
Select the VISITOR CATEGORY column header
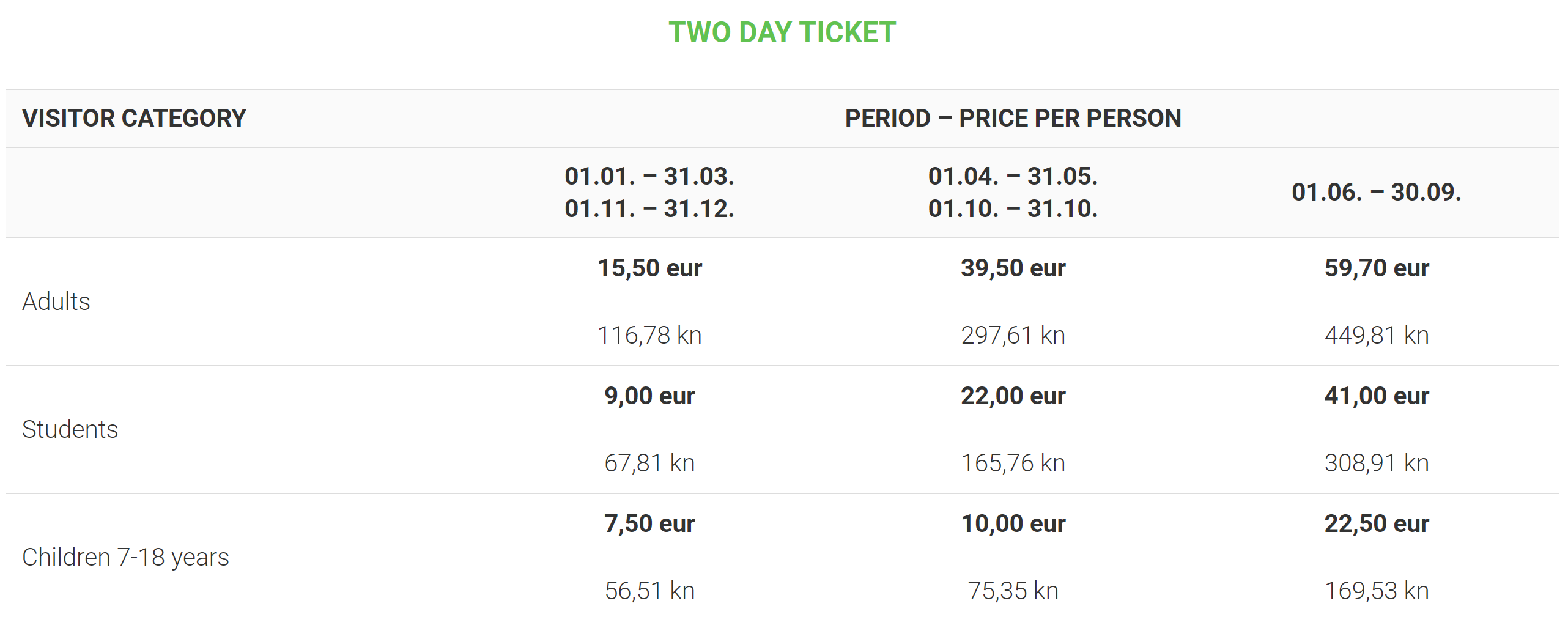134,118
